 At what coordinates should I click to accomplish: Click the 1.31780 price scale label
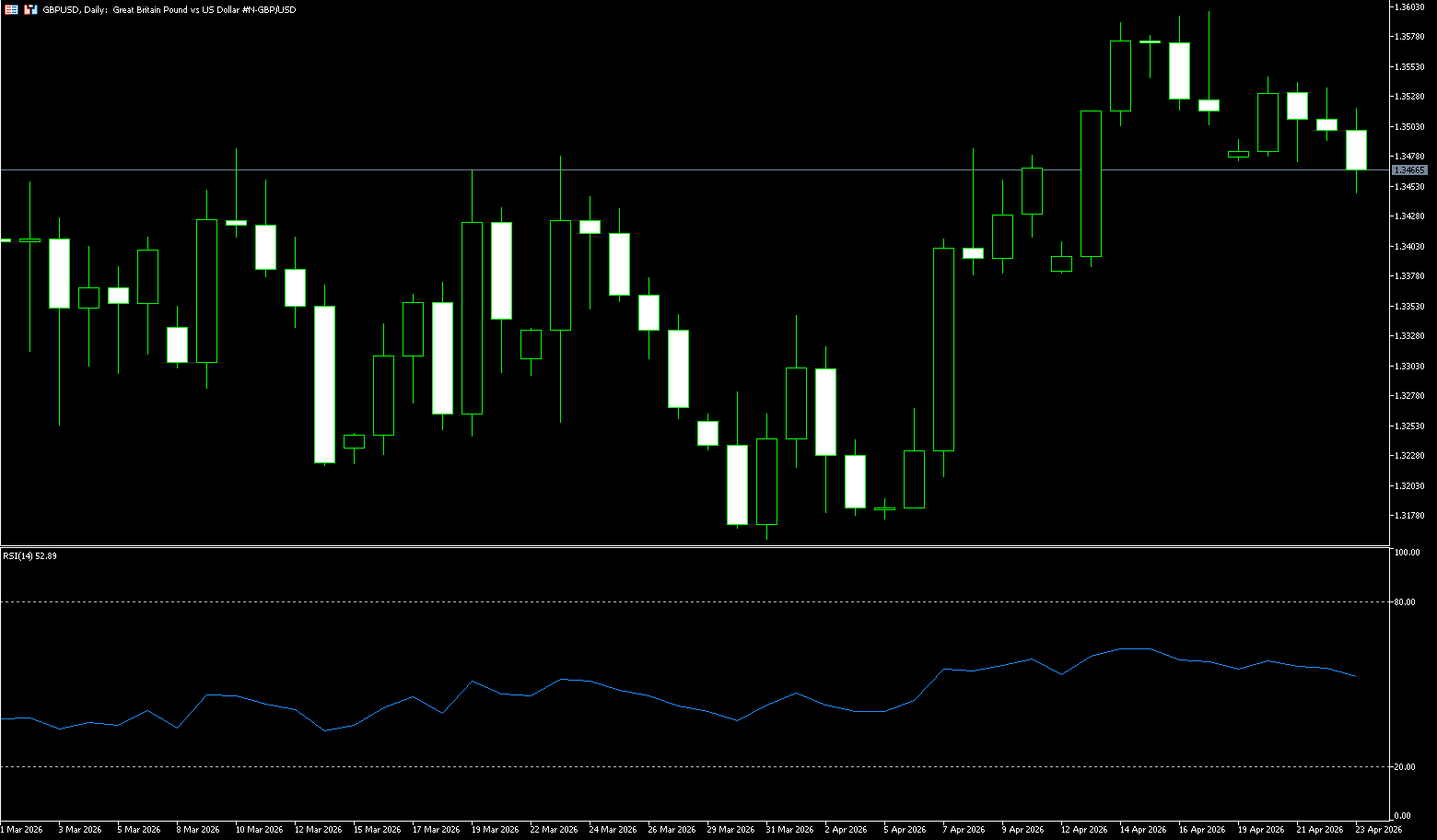(1410, 516)
